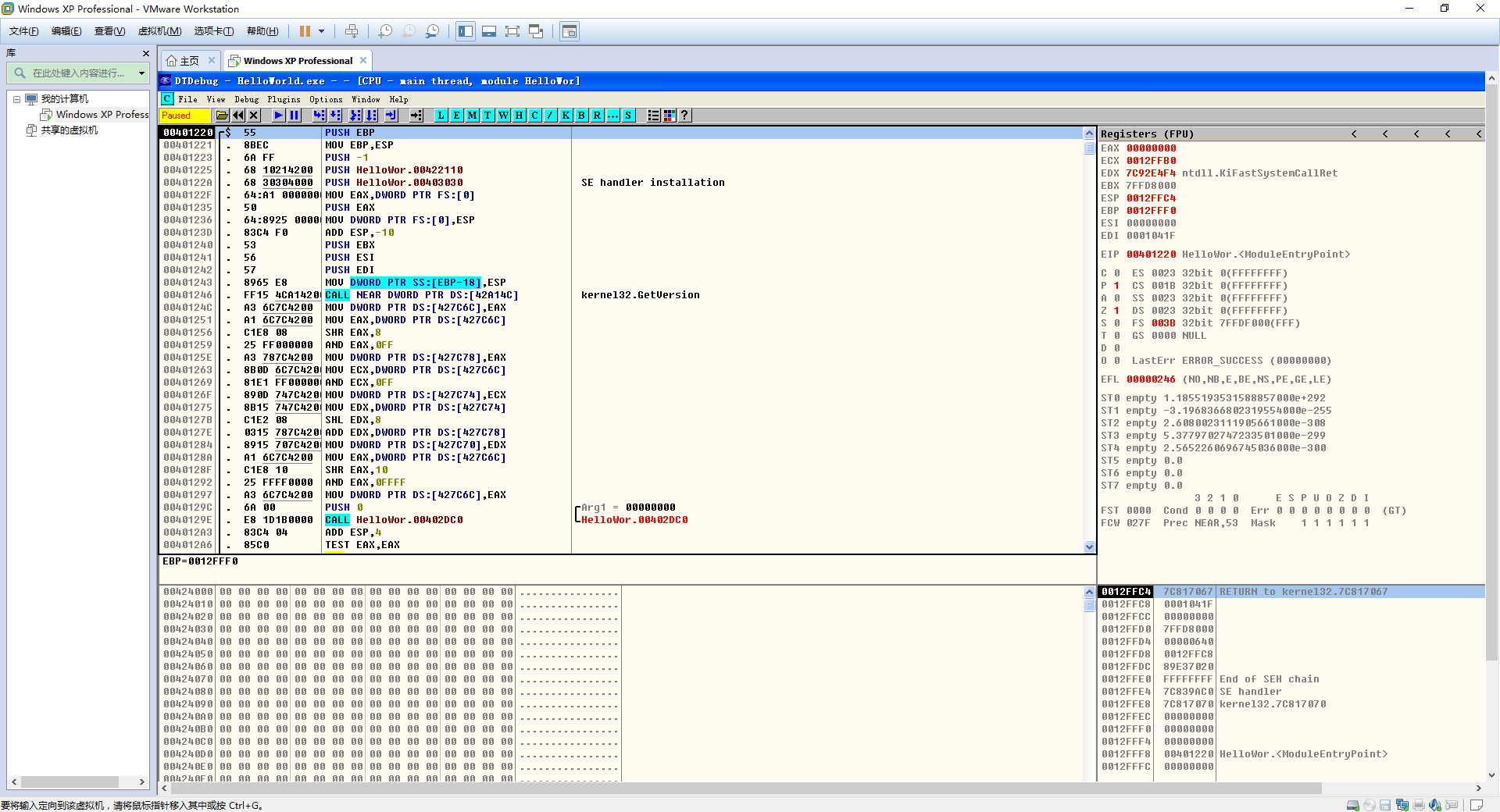The height and width of the screenshot is (812, 1500).
Task: Click first left arrow in Registers header
Action: [x=1354, y=134]
